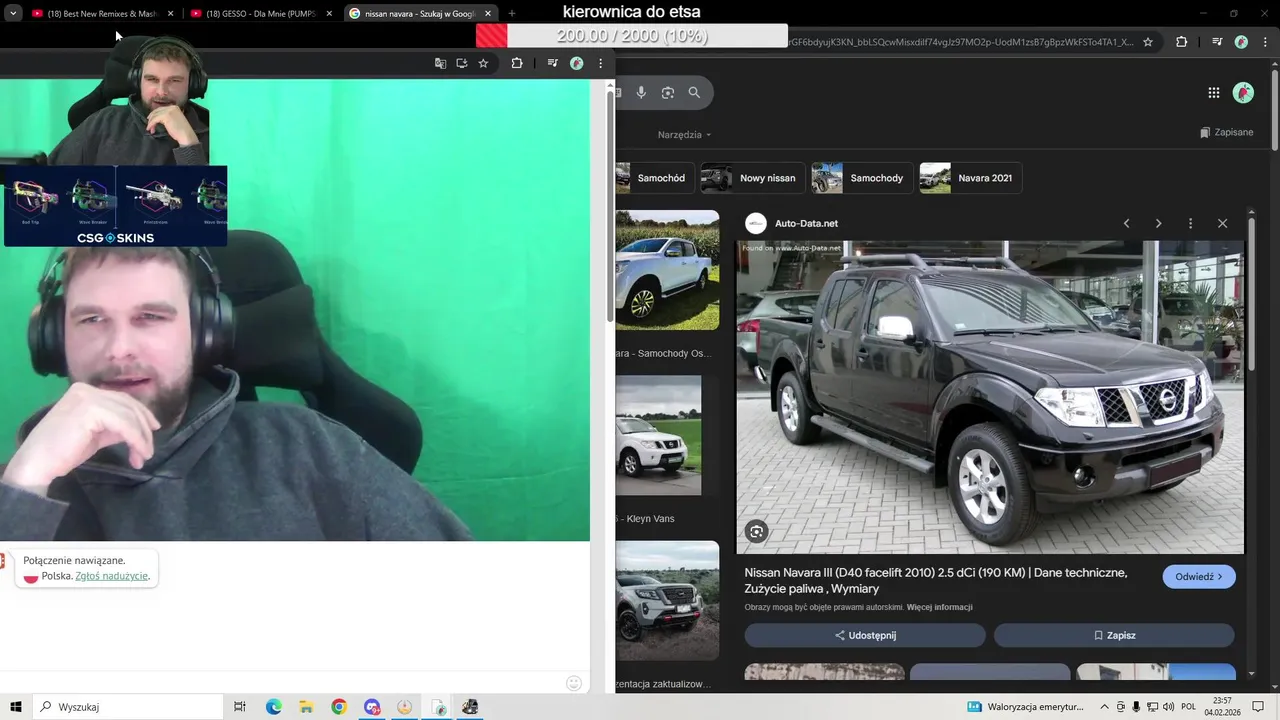
Task: Open Więcej informacji copyright link
Action: point(939,607)
